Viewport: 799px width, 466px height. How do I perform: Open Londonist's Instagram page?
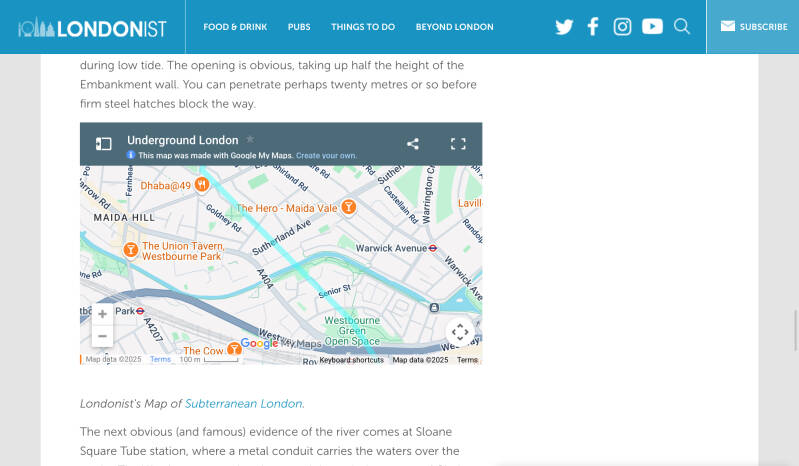tap(622, 26)
